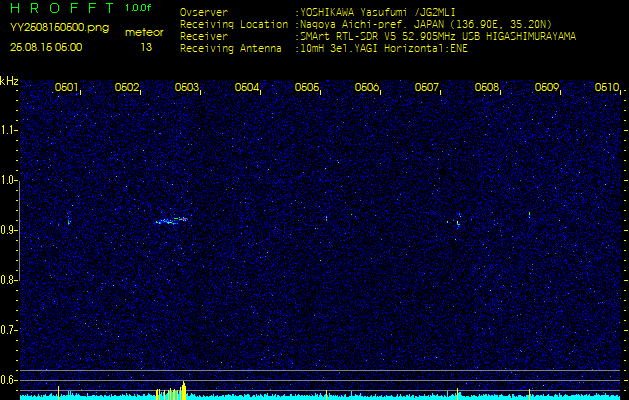Screen dimensions: 629x400
Task: Click the 0508 time marker
Action: tap(487, 87)
